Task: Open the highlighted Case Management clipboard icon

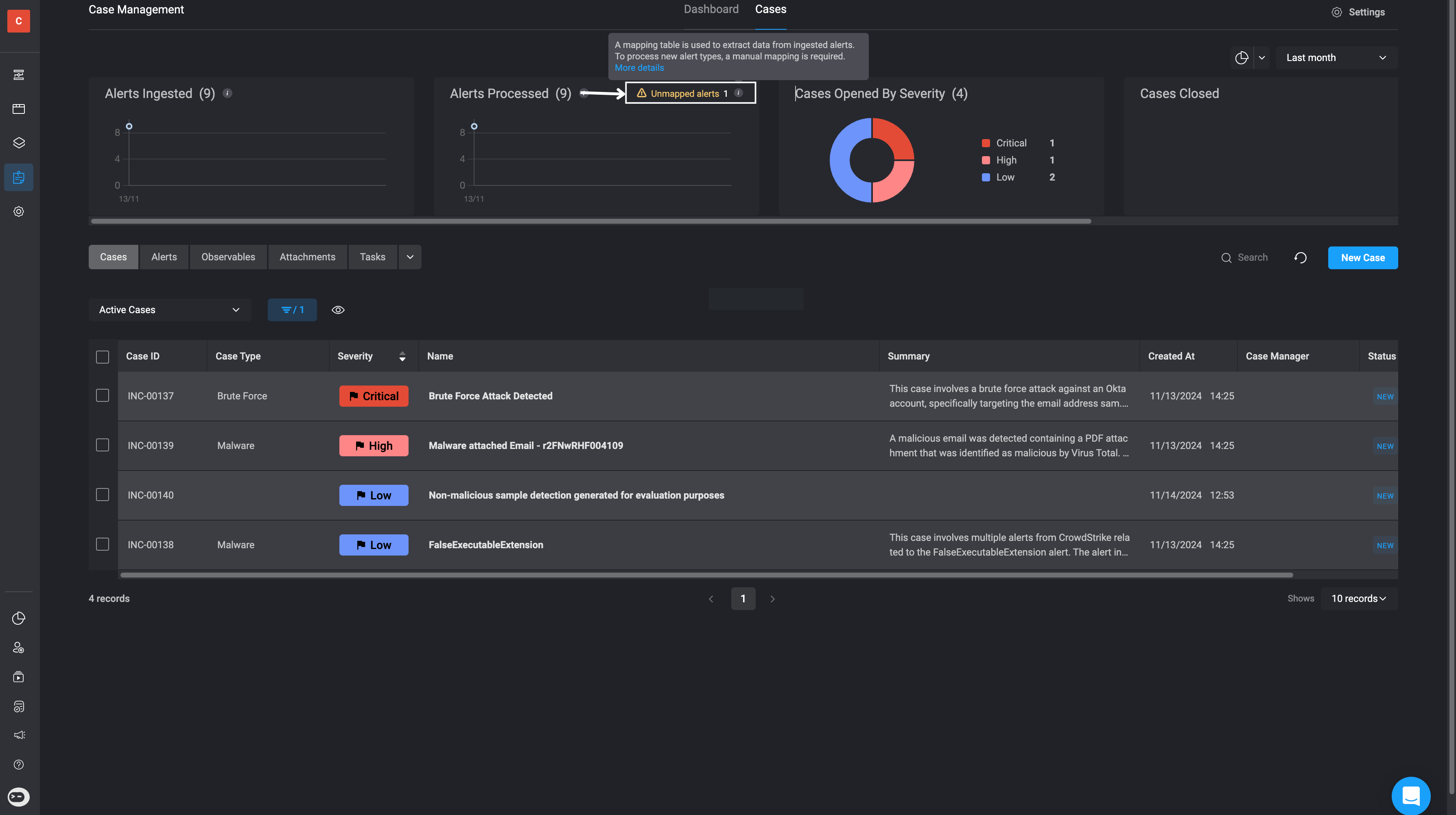Action: click(19, 177)
